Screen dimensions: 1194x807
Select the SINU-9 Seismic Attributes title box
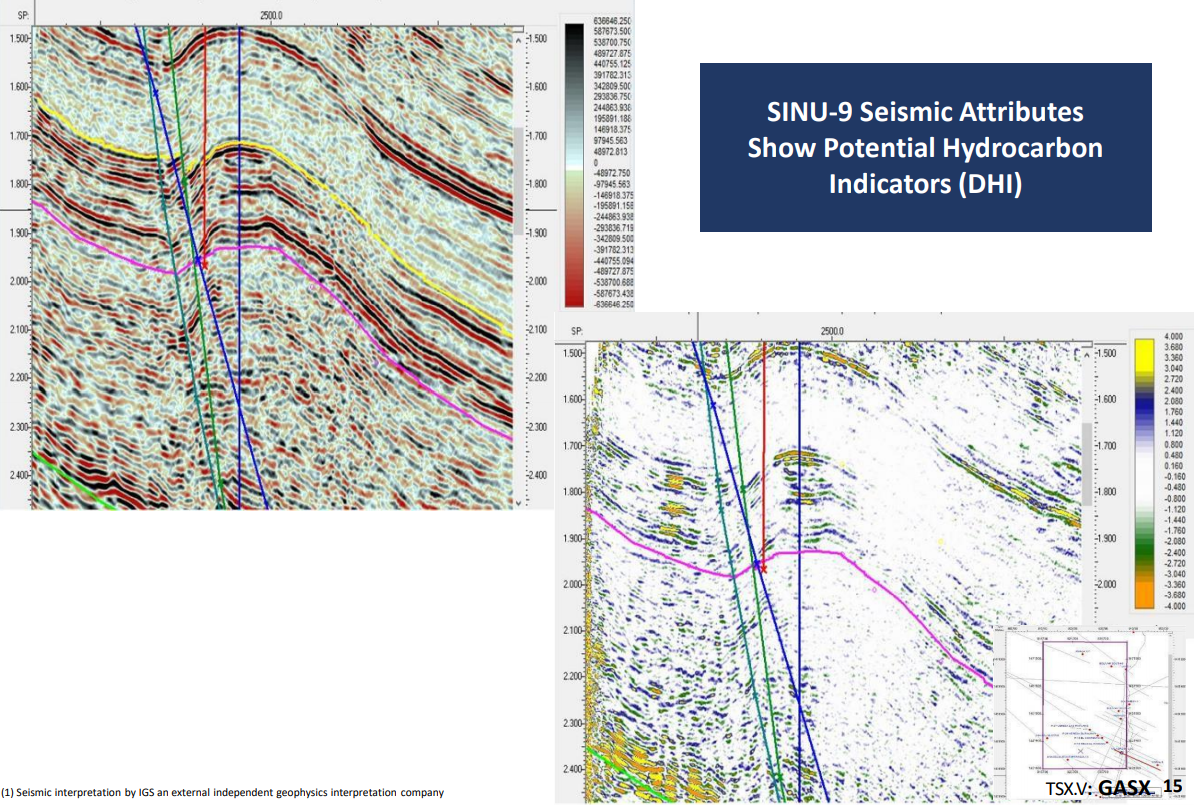click(925, 148)
